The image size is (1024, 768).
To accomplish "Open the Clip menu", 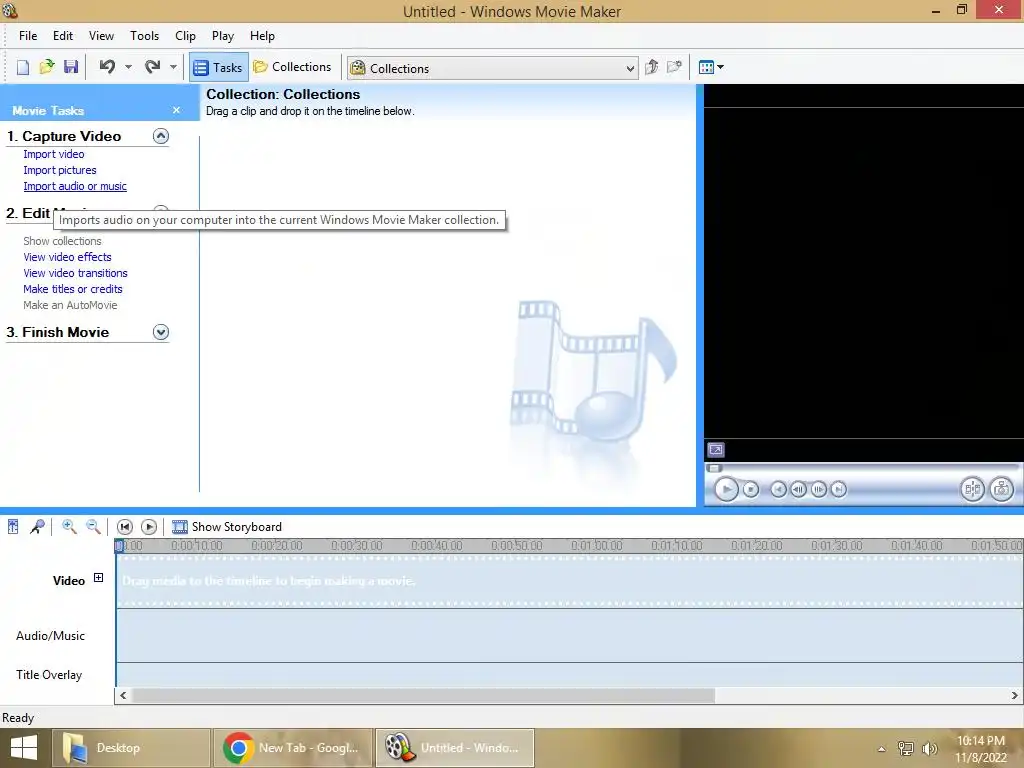I will [185, 36].
